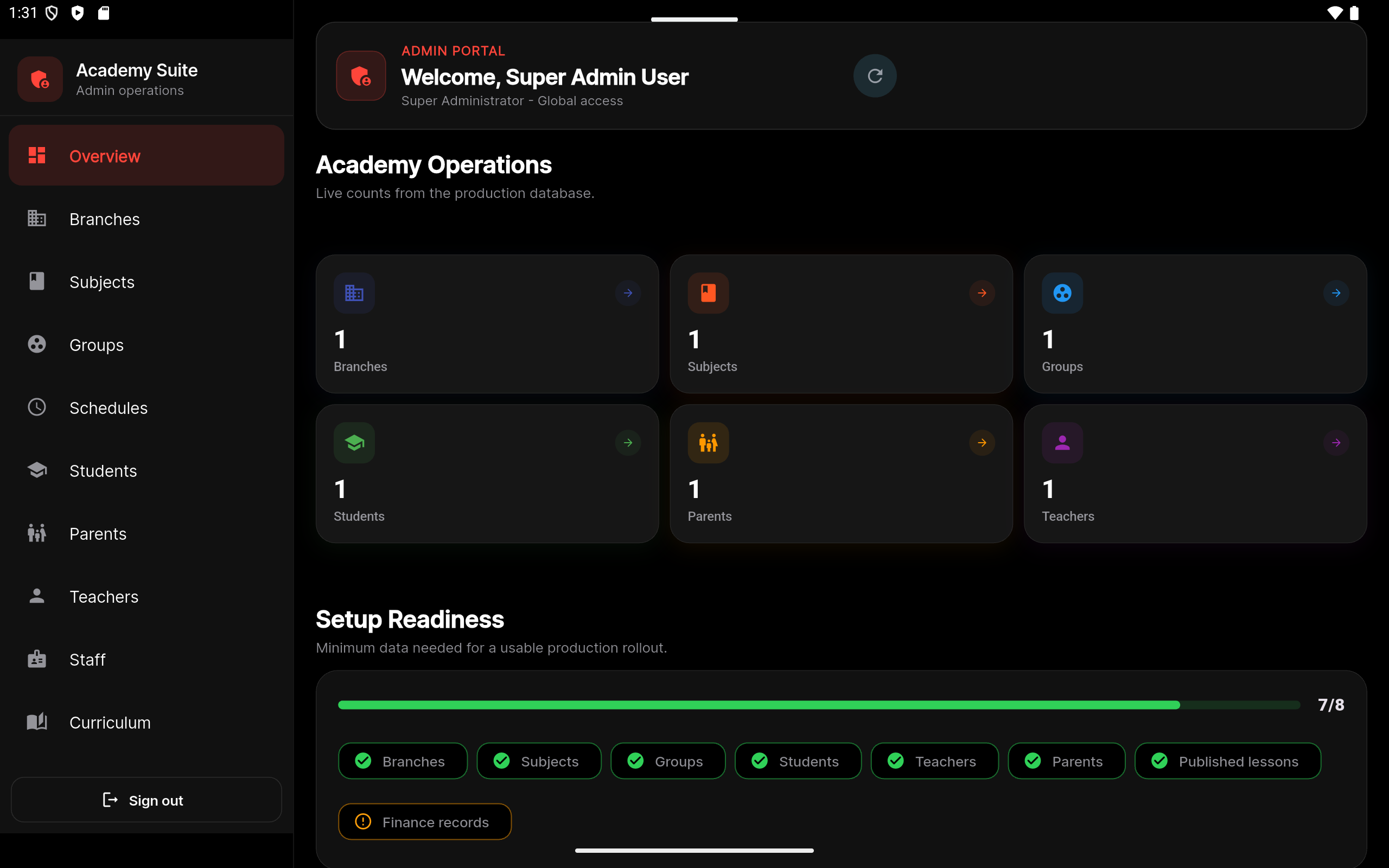Click the Wi-Fi icon in status bar
Screen dimensions: 1389x868
coord(1335,12)
